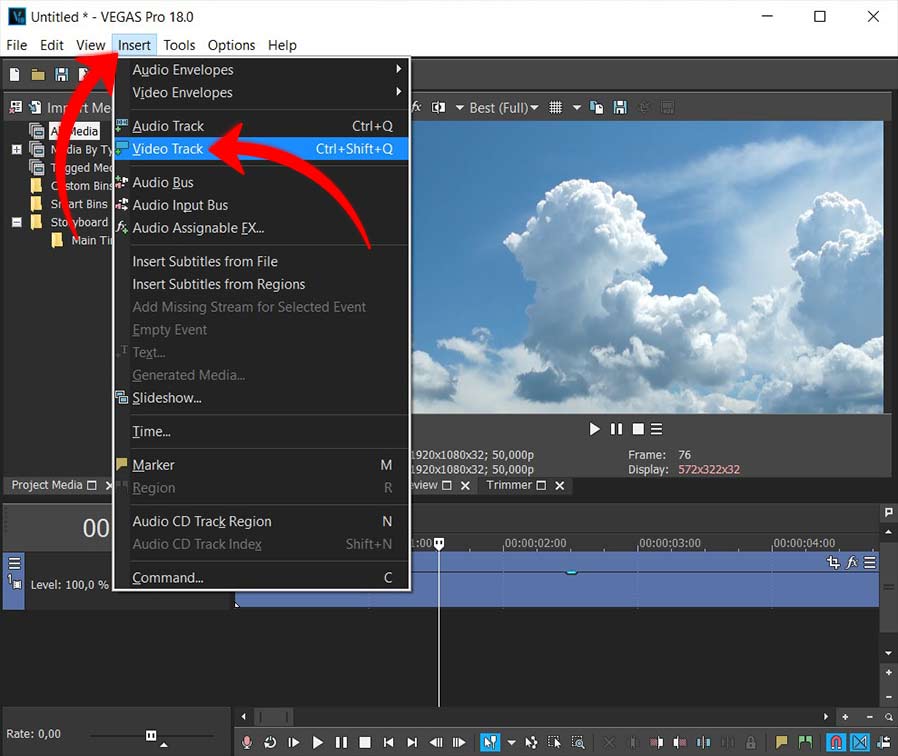The width and height of the screenshot is (898, 756).
Task: Go to start of project in transport
Action: 388,743
